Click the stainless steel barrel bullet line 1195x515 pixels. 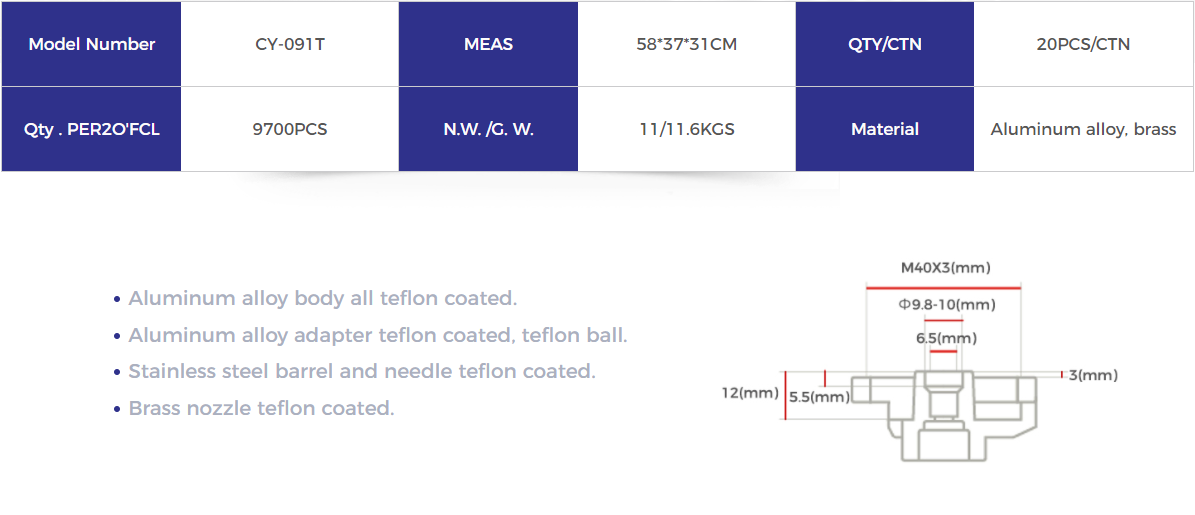click(354, 372)
